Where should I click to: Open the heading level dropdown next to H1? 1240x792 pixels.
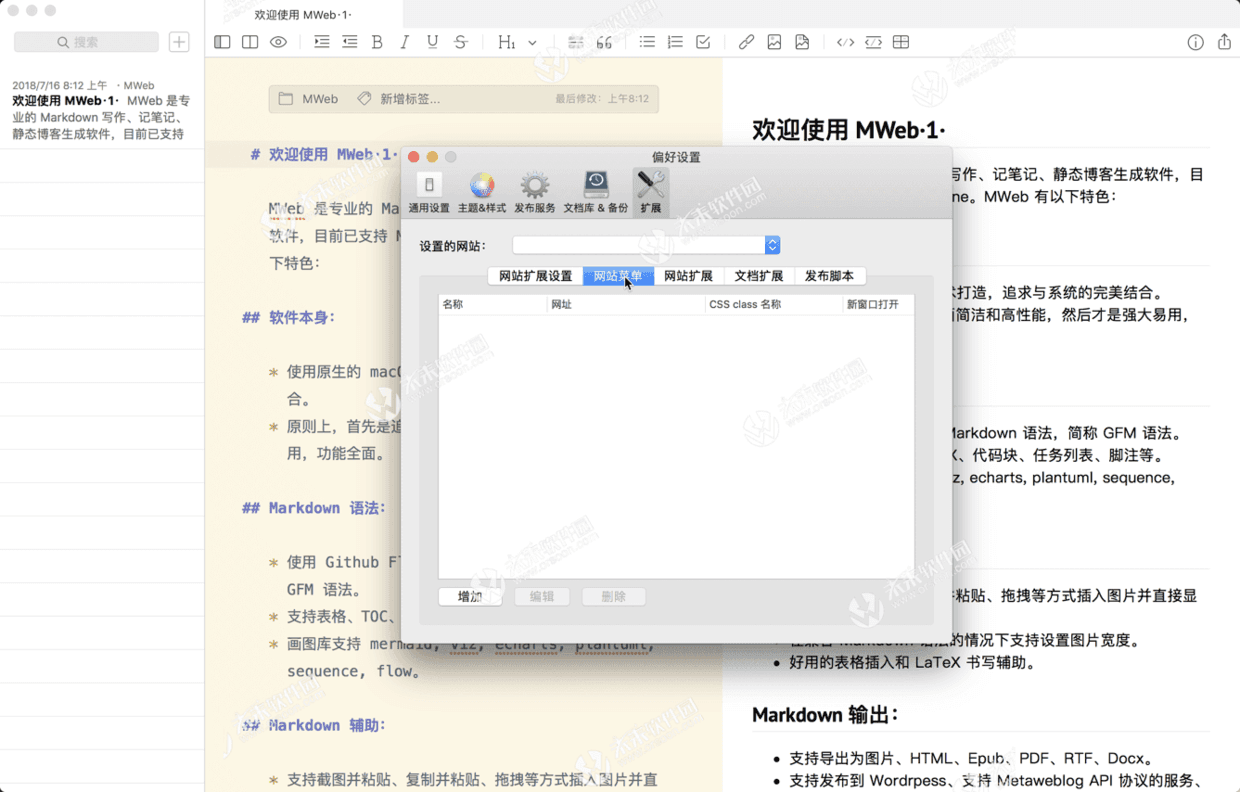click(533, 42)
